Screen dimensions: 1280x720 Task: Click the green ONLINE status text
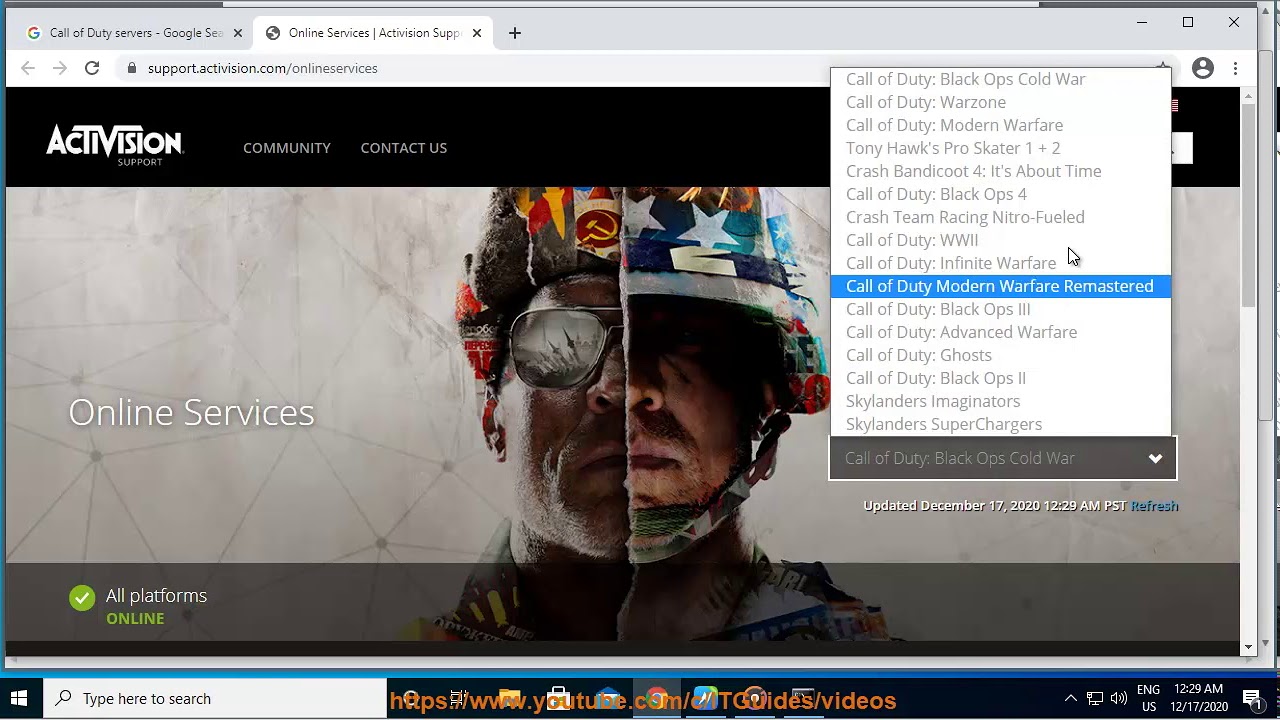[135, 618]
